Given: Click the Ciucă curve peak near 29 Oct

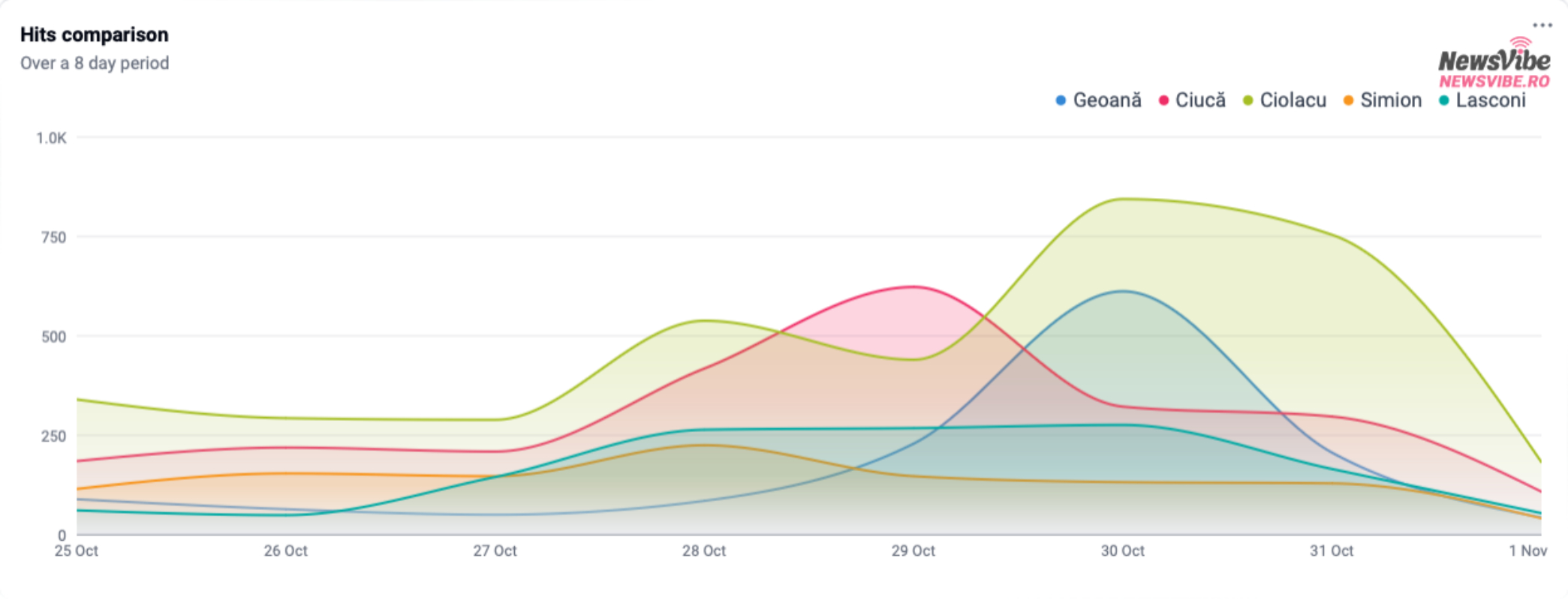Looking at the screenshot, I should click(913, 286).
